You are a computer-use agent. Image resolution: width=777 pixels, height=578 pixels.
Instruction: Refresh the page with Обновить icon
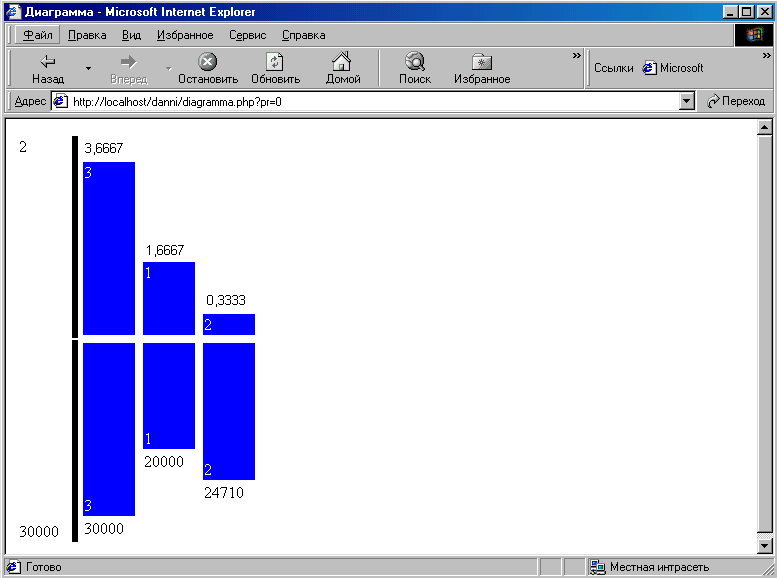click(x=275, y=62)
